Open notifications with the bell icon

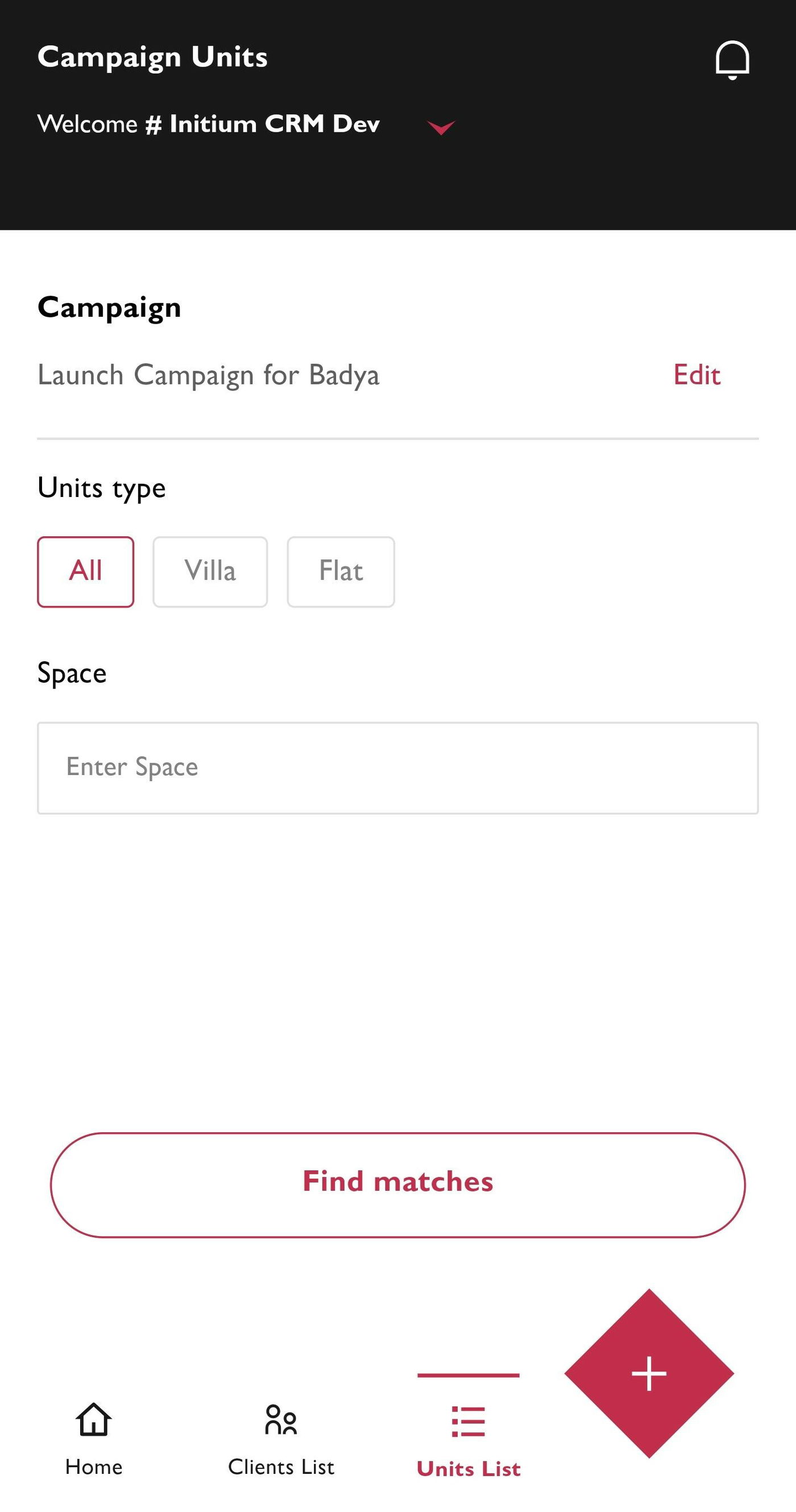pos(732,59)
